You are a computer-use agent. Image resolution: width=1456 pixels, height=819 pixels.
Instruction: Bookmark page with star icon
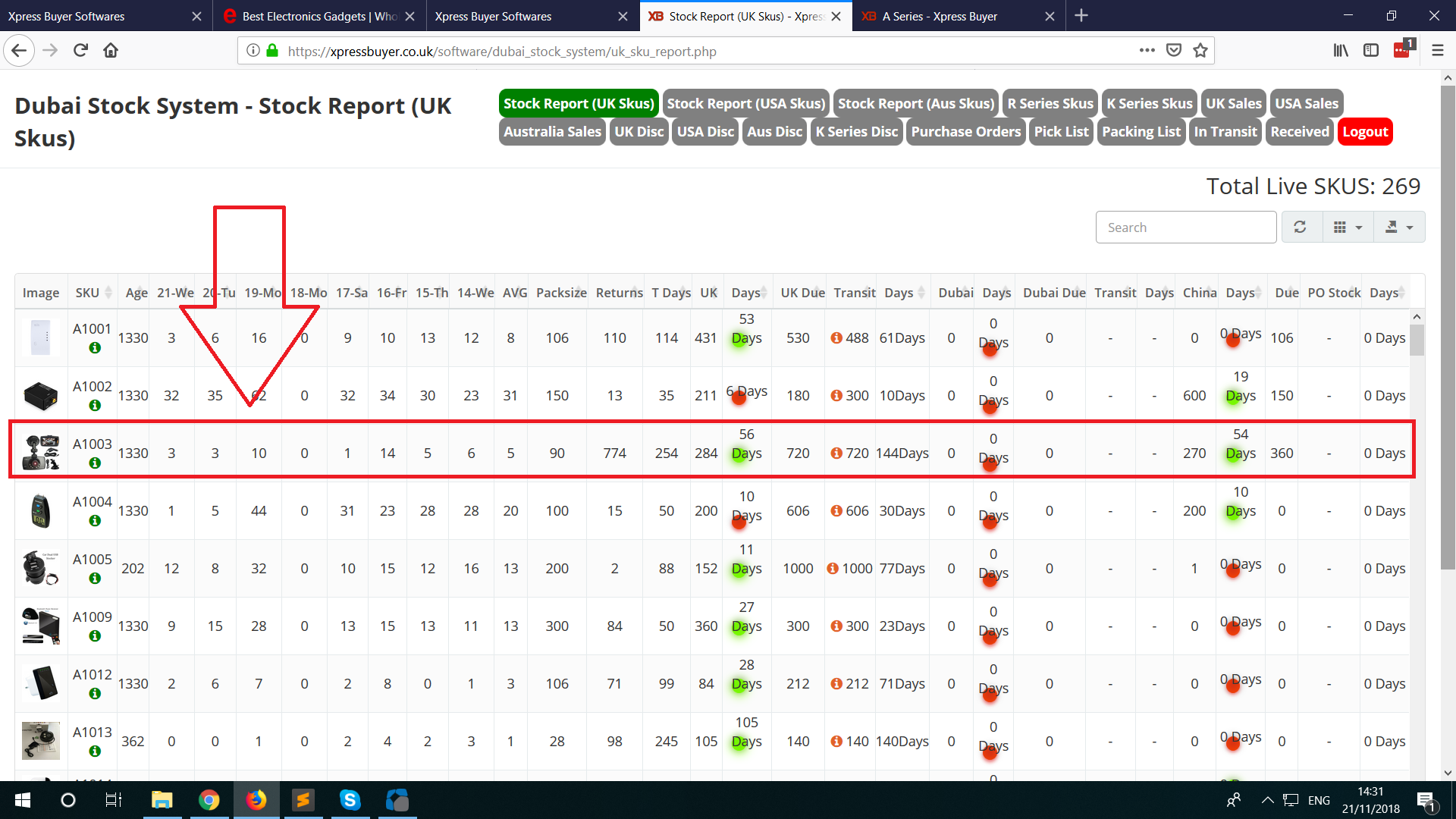[1200, 51]
